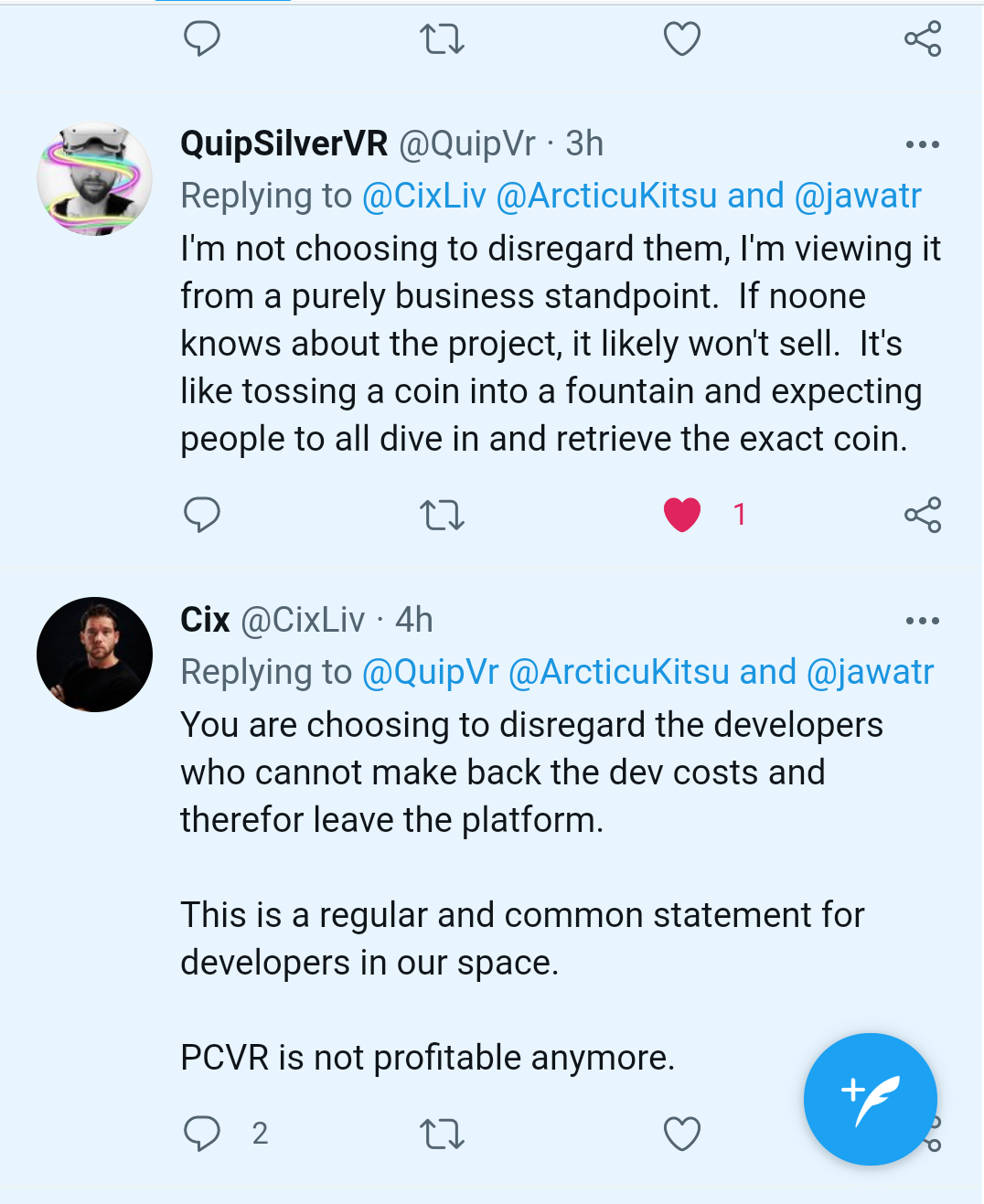Share the topmost partially visible tweet

pos(922,39)
